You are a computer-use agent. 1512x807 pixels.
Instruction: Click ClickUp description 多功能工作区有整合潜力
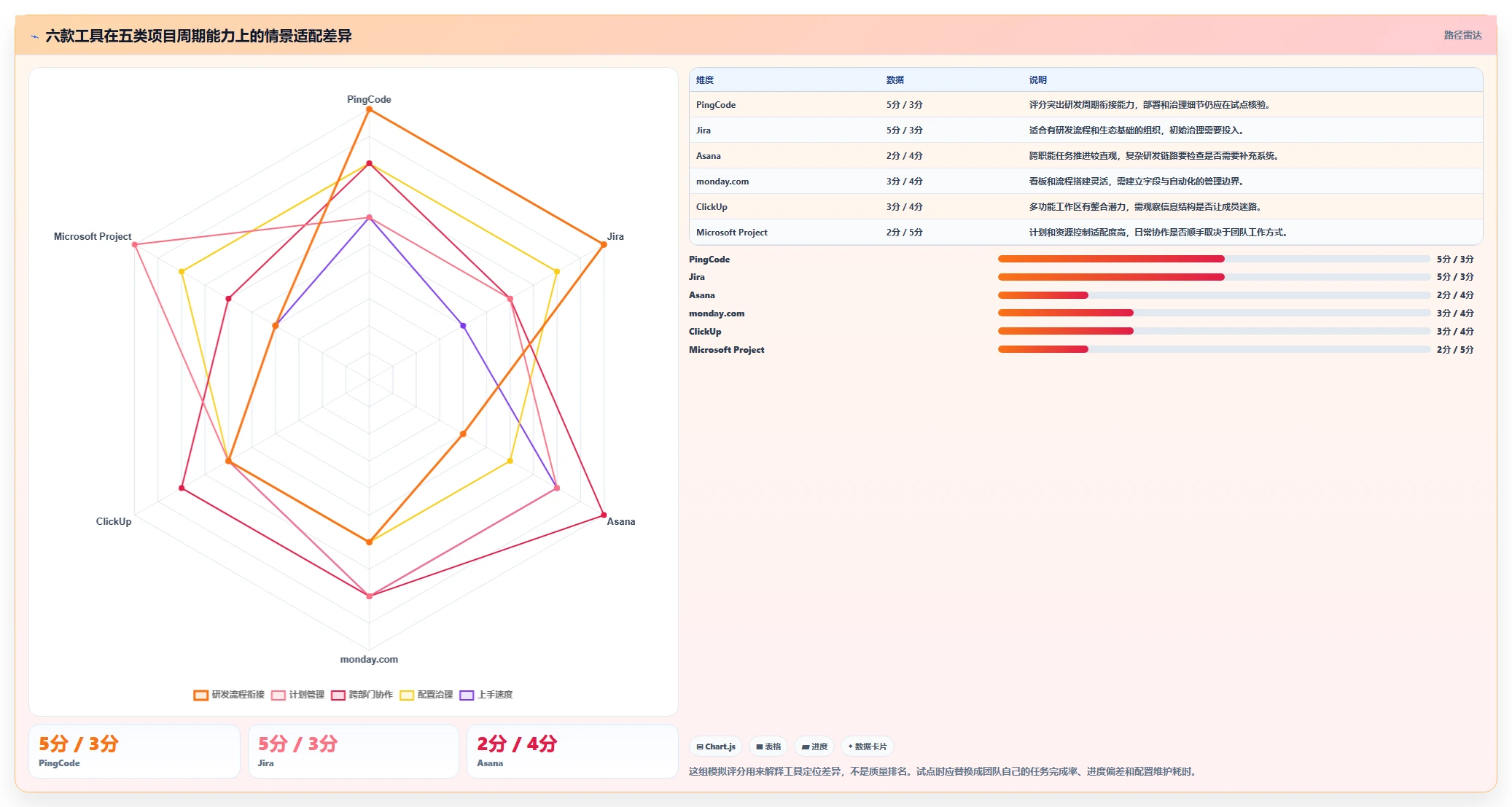coord(1147,207)
